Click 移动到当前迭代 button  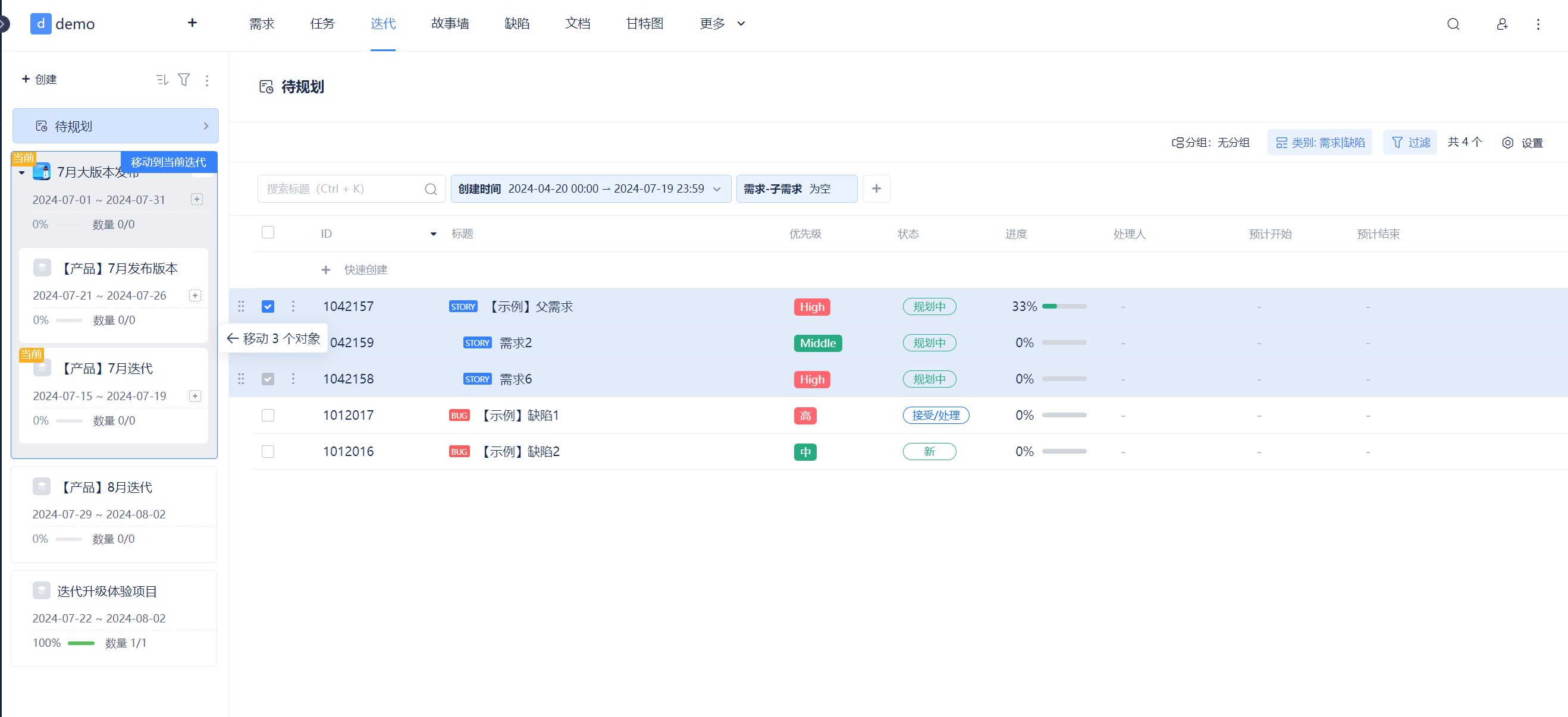[x=168, y=162]
